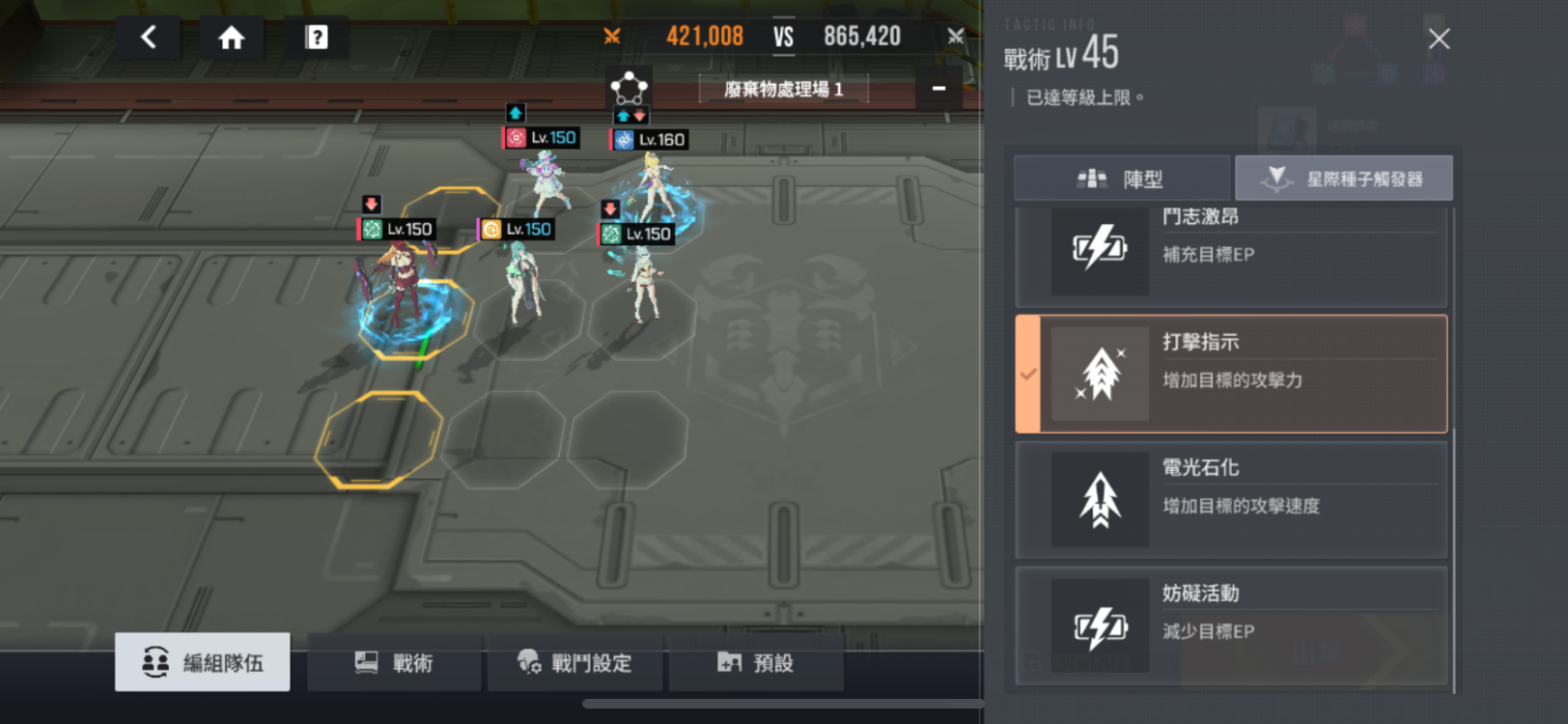Viewport: 1568px width, 724px height.
Task: Click the 打擊指示 attack boost icon
Action: pos(1100,374)
